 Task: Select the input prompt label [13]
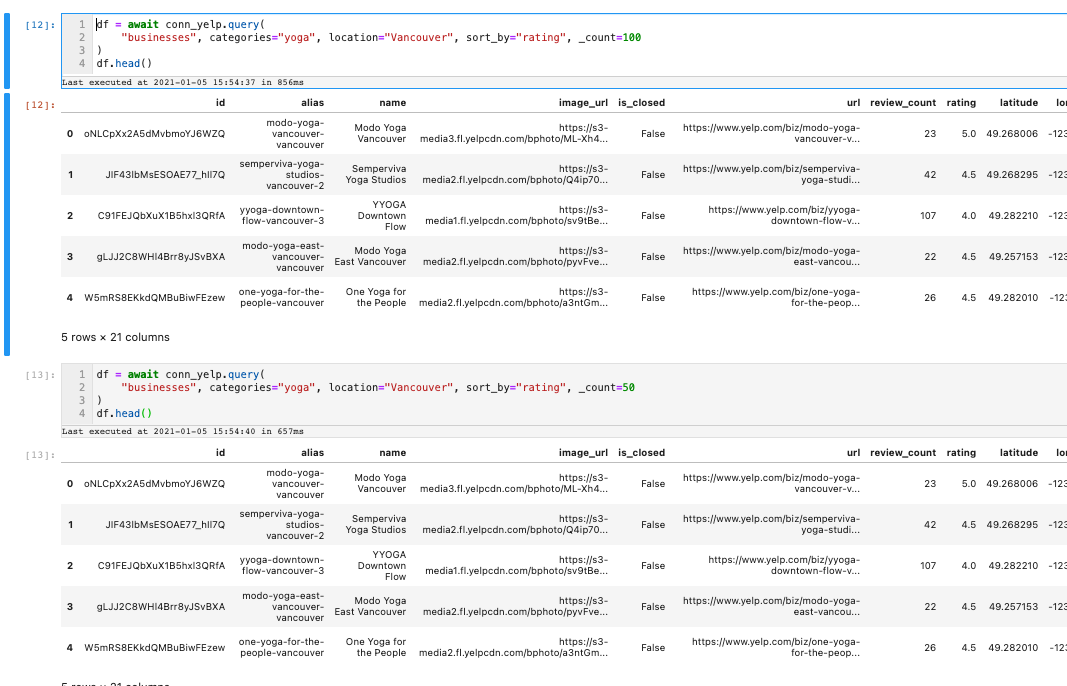[40, 375]
